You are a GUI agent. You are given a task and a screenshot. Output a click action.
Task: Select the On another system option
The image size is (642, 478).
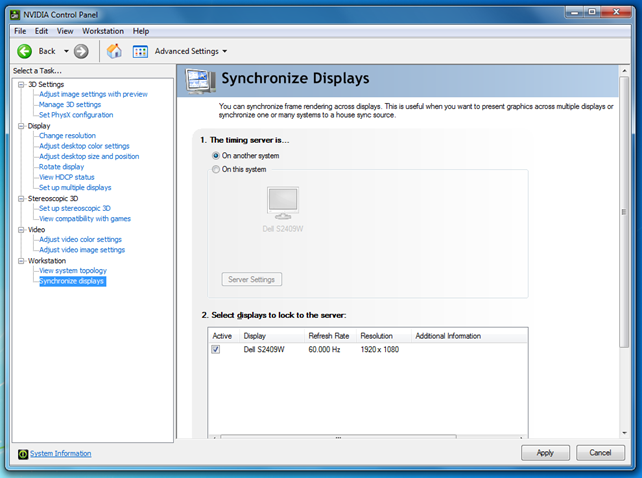pyautogui.click(x=216, y=156)
